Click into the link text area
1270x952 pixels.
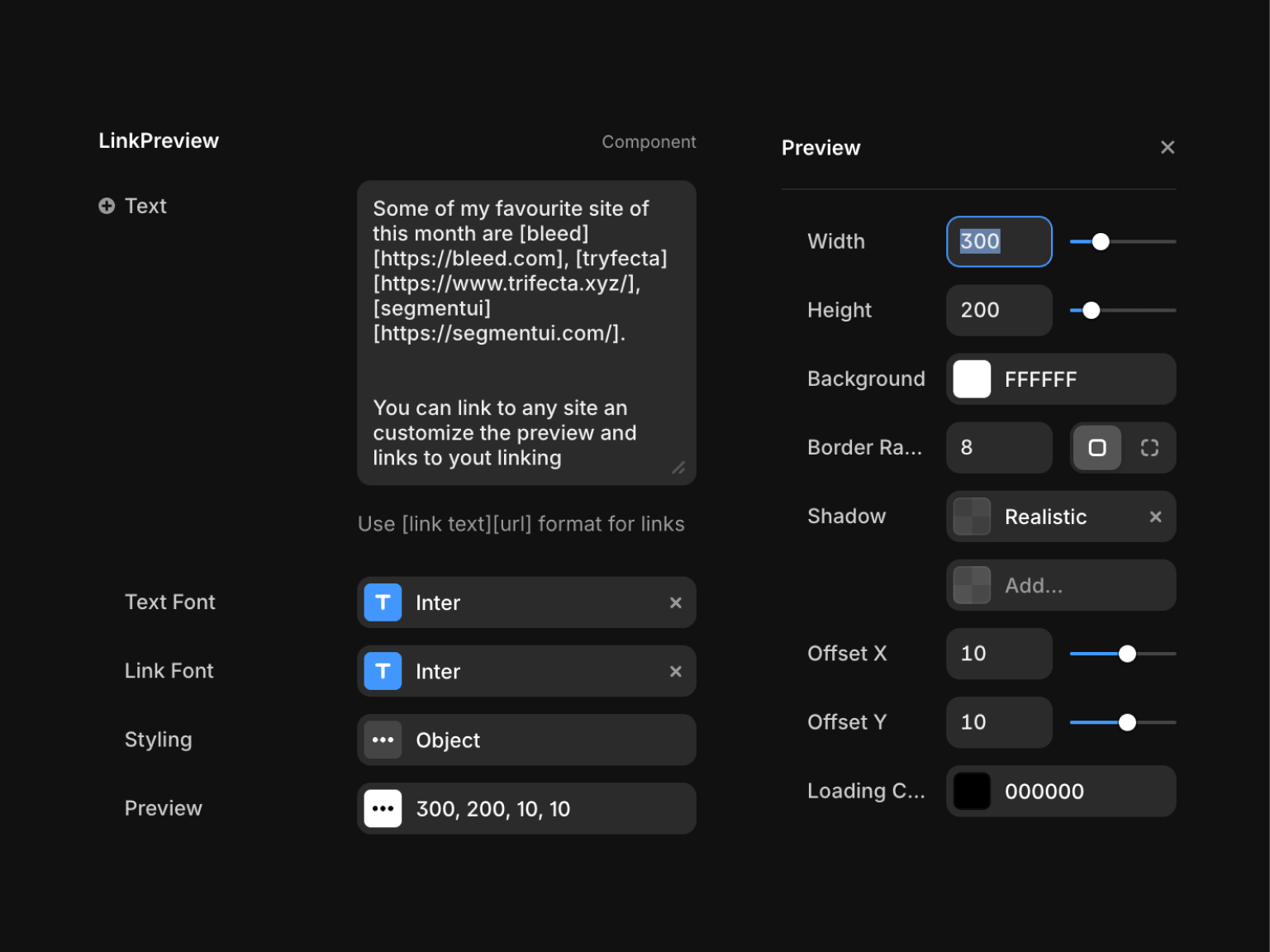(526, 332)
